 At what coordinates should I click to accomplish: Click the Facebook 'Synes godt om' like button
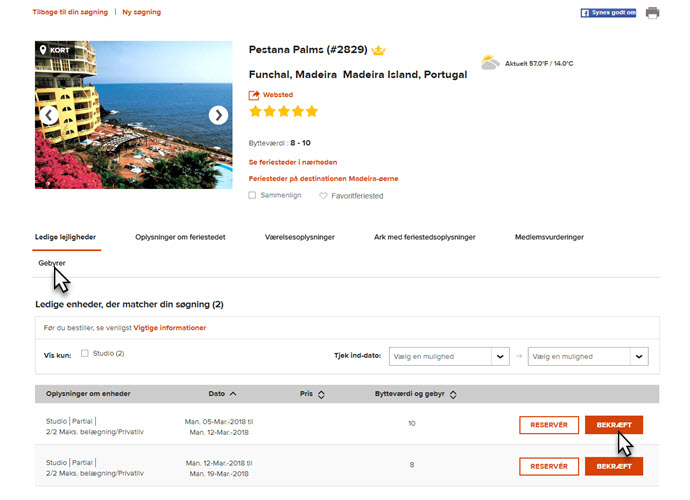608,13
